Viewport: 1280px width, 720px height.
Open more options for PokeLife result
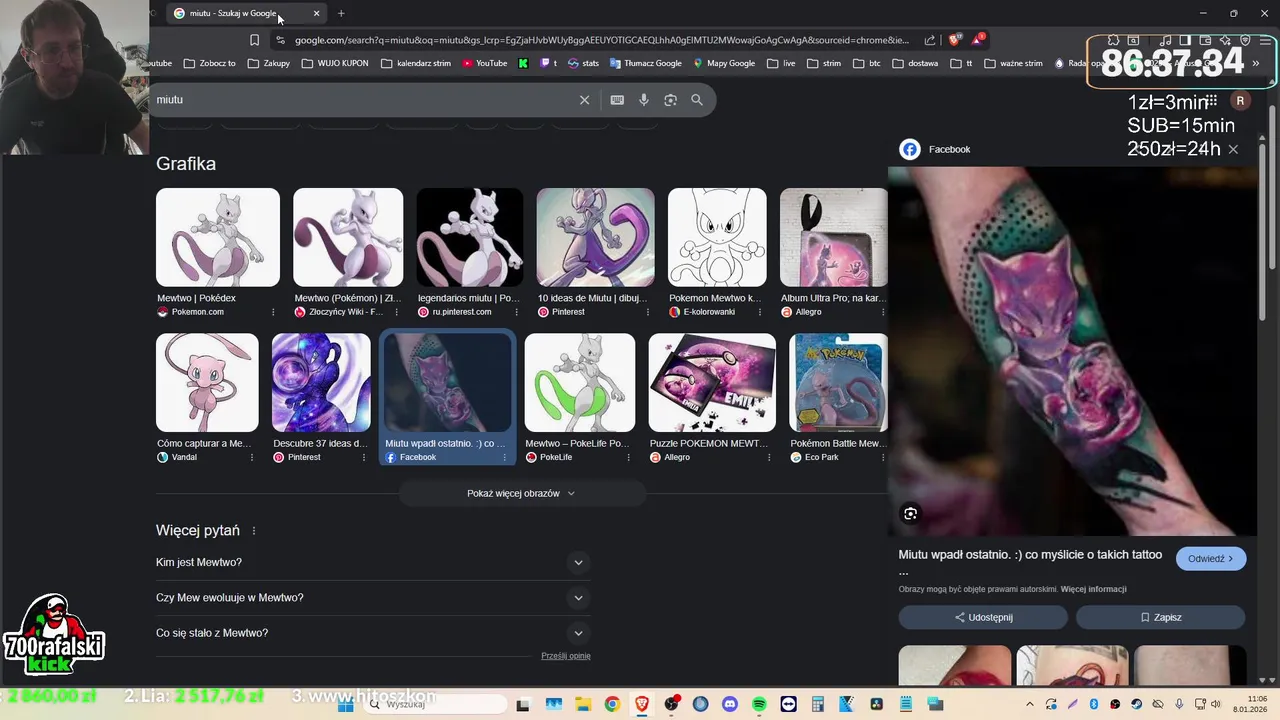[x=628, y=457]
